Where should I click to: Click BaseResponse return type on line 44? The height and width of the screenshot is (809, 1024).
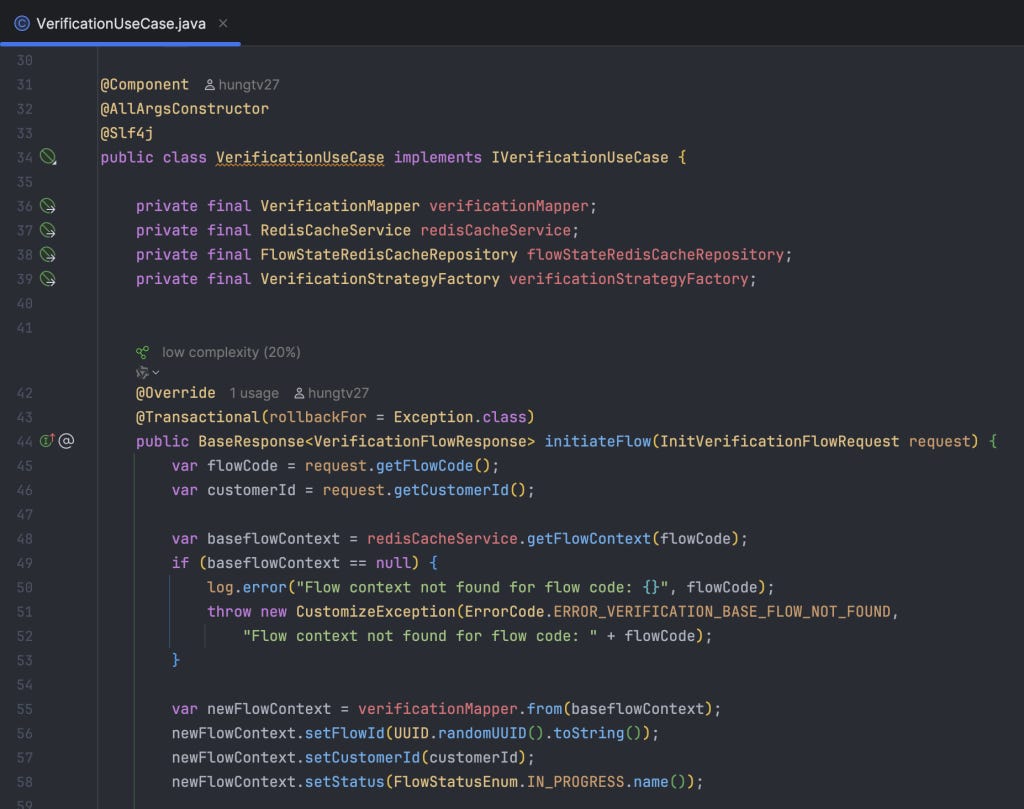(251, 441)
